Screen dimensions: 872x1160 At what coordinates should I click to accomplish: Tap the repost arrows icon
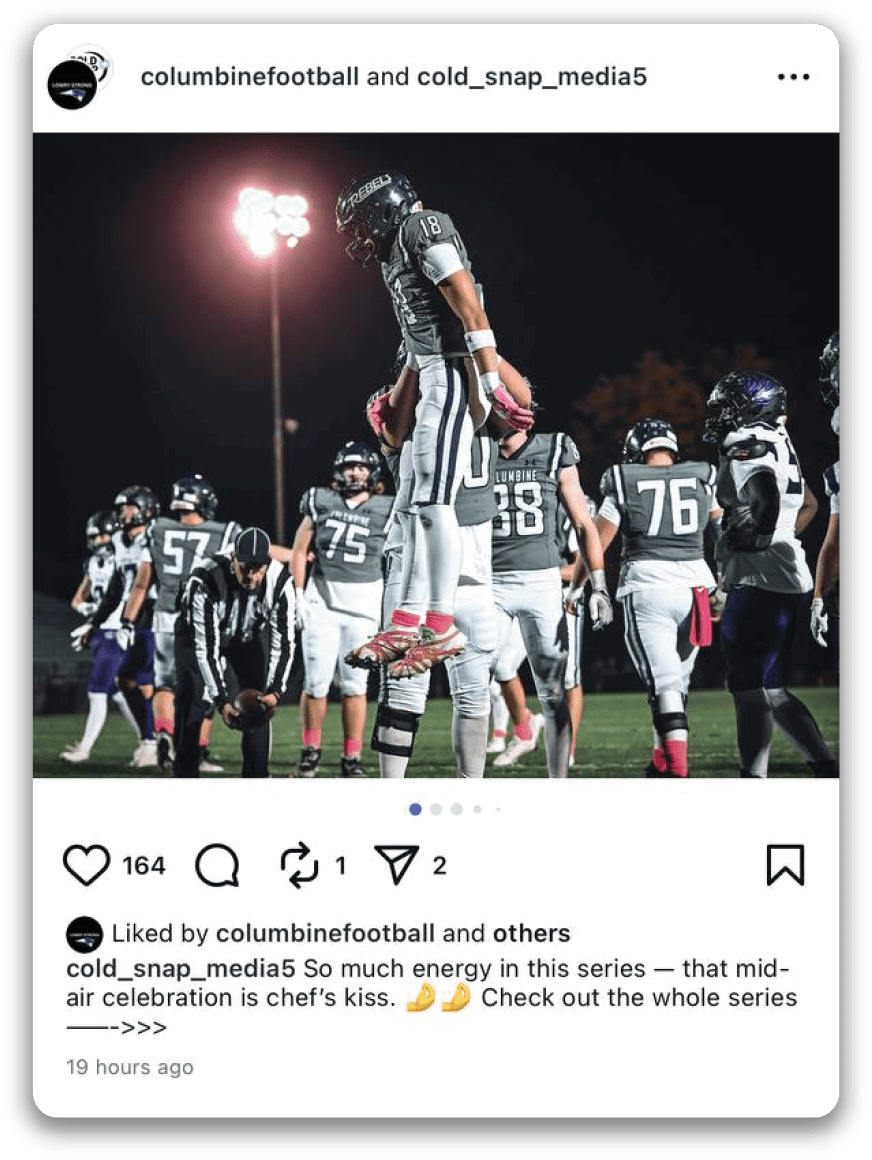click(300, 865)
